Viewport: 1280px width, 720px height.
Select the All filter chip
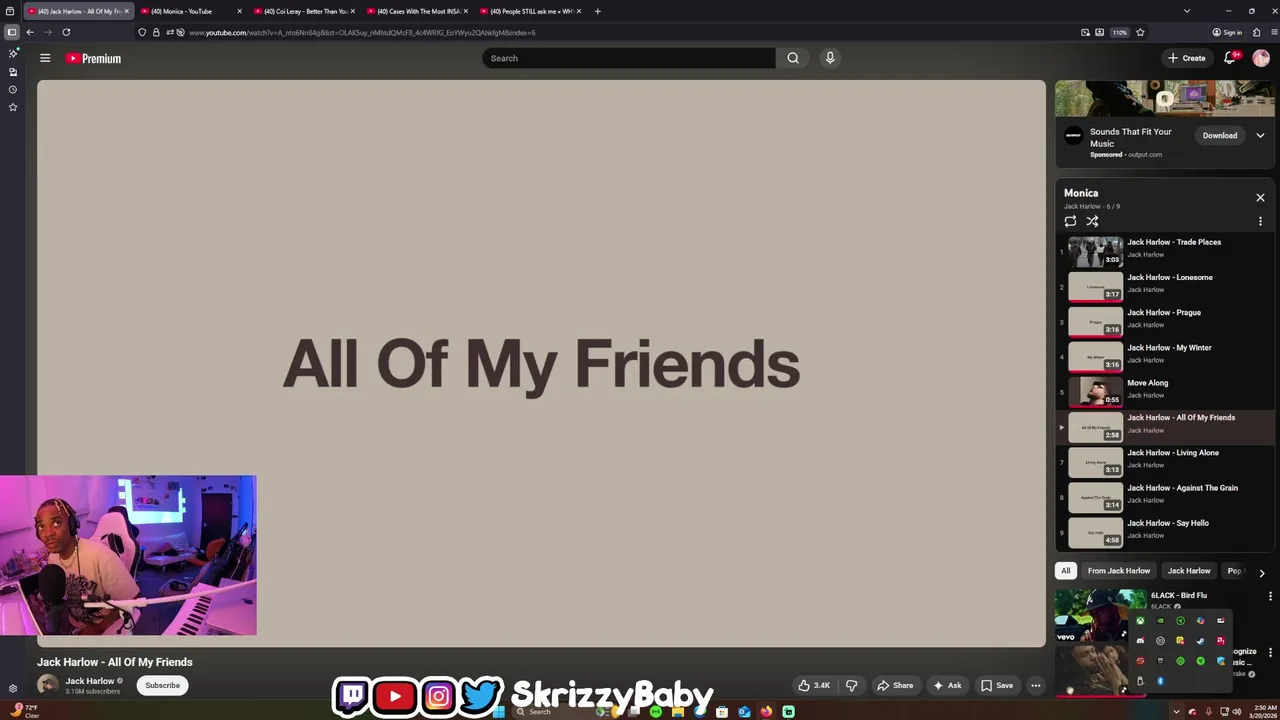coord(1066,571)
